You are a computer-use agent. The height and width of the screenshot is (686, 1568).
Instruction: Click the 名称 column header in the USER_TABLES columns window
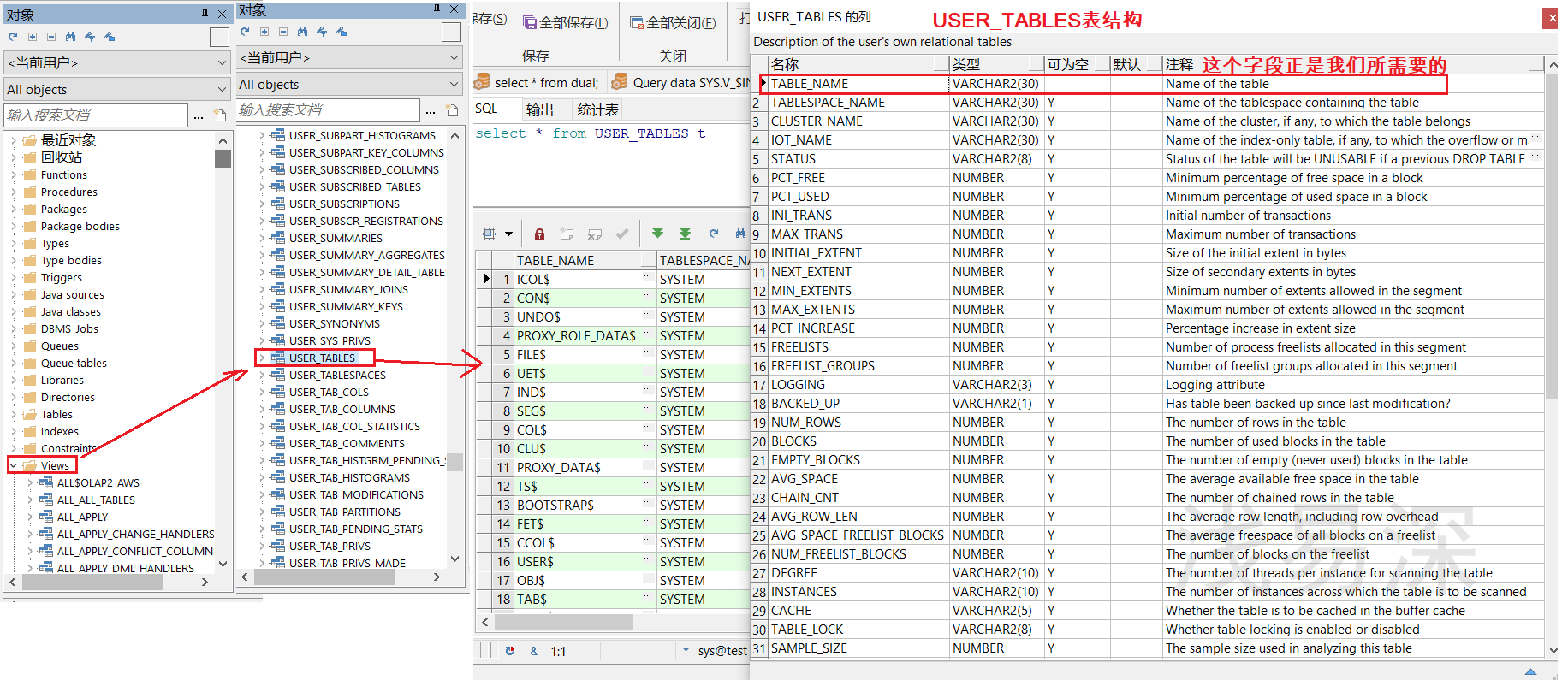click(x=858, y=64)
